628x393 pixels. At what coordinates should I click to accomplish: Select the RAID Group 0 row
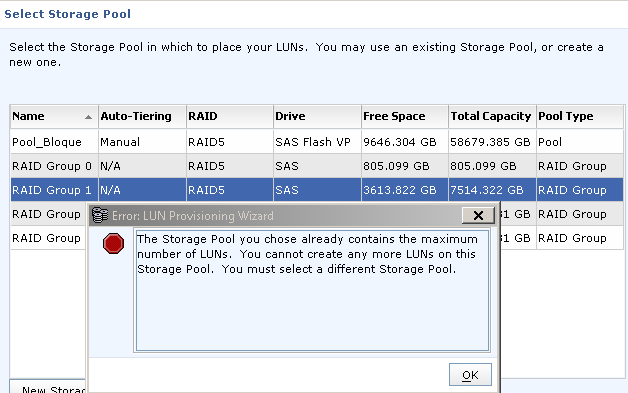pyautogui.click(x=317, y=166)
